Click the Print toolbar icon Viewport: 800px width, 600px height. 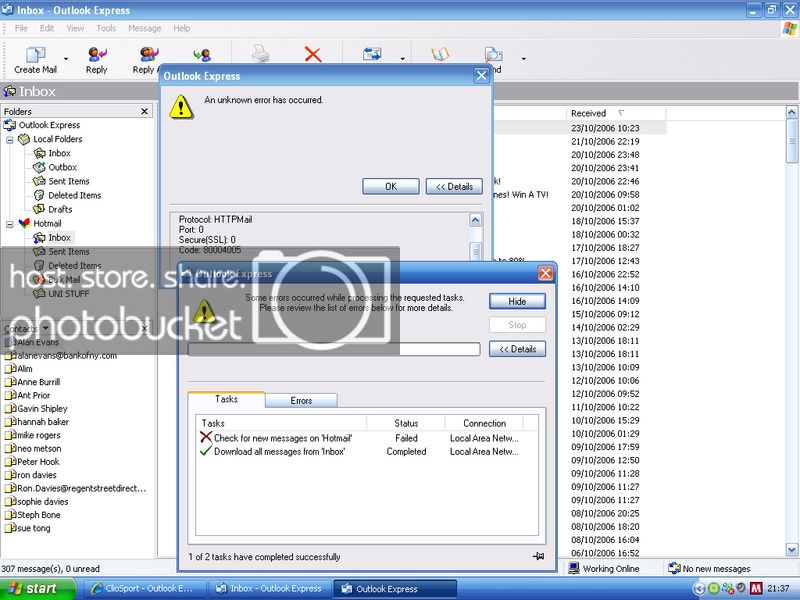261,54
